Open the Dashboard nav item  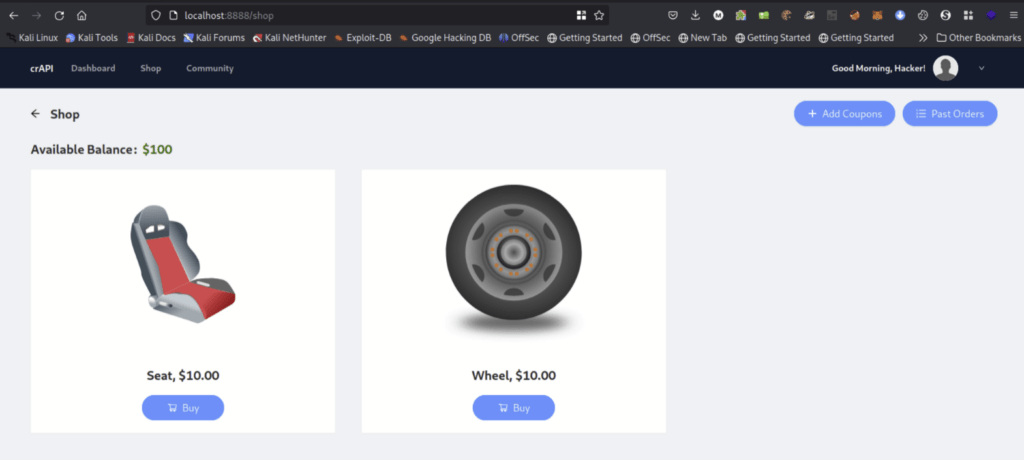(x=93, y=68)
